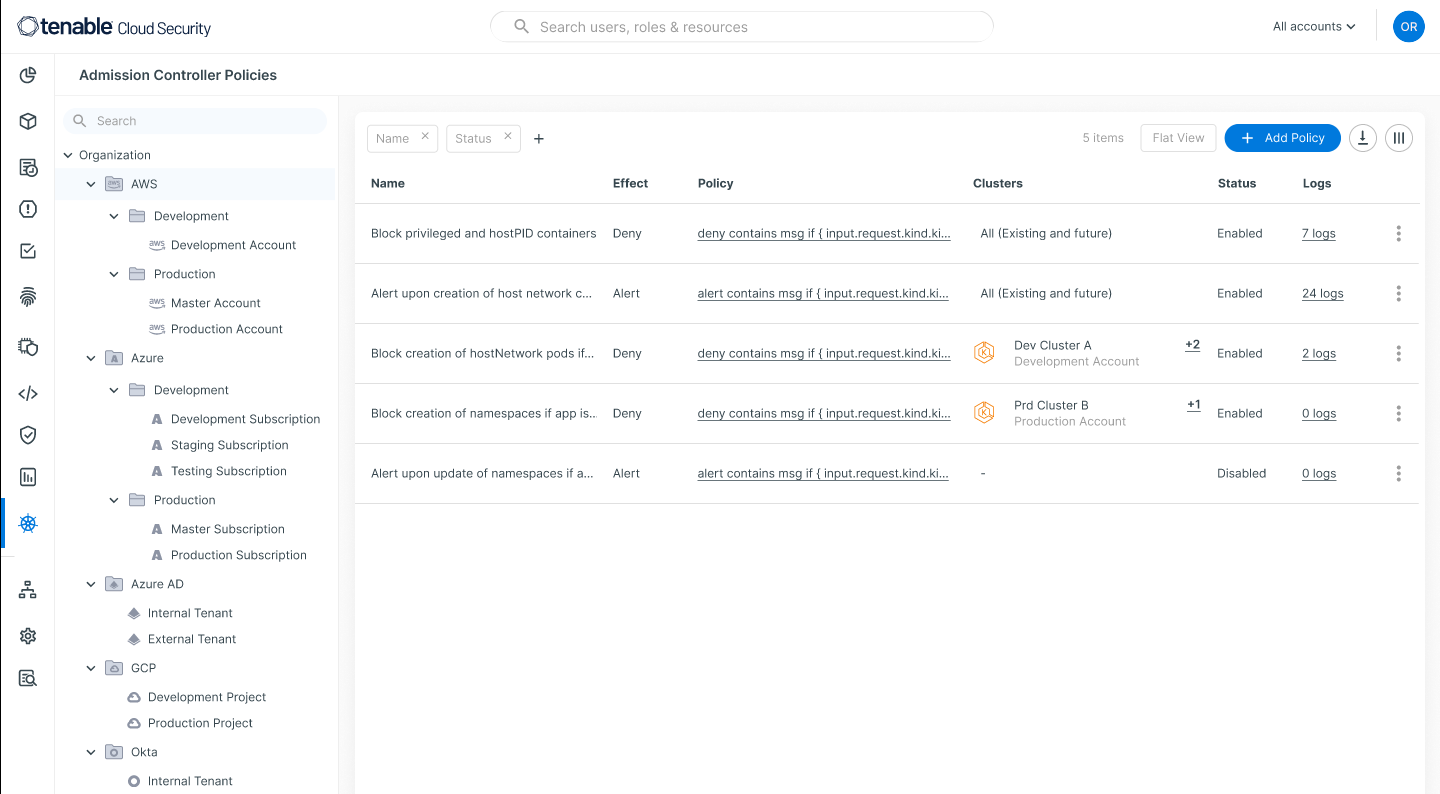The image size is (1440, 794).
Task: Open the IaC code icon in the sidebar
Action: tap(28, 393)
